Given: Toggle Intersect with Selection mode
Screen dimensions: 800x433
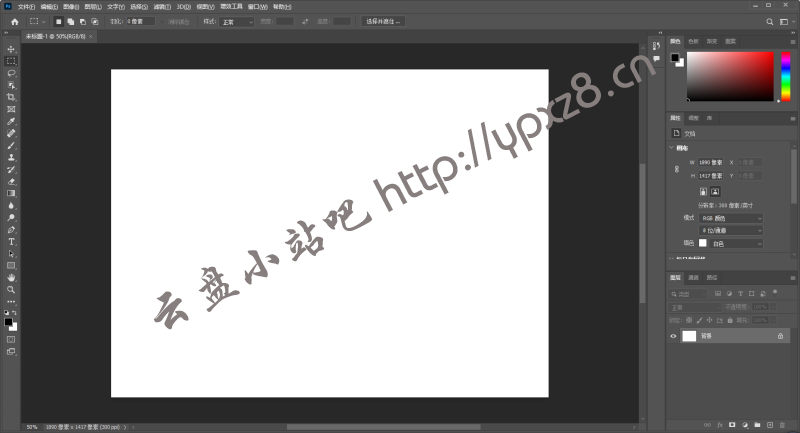Looking at the screenshot, I should [x=95, y=21].
